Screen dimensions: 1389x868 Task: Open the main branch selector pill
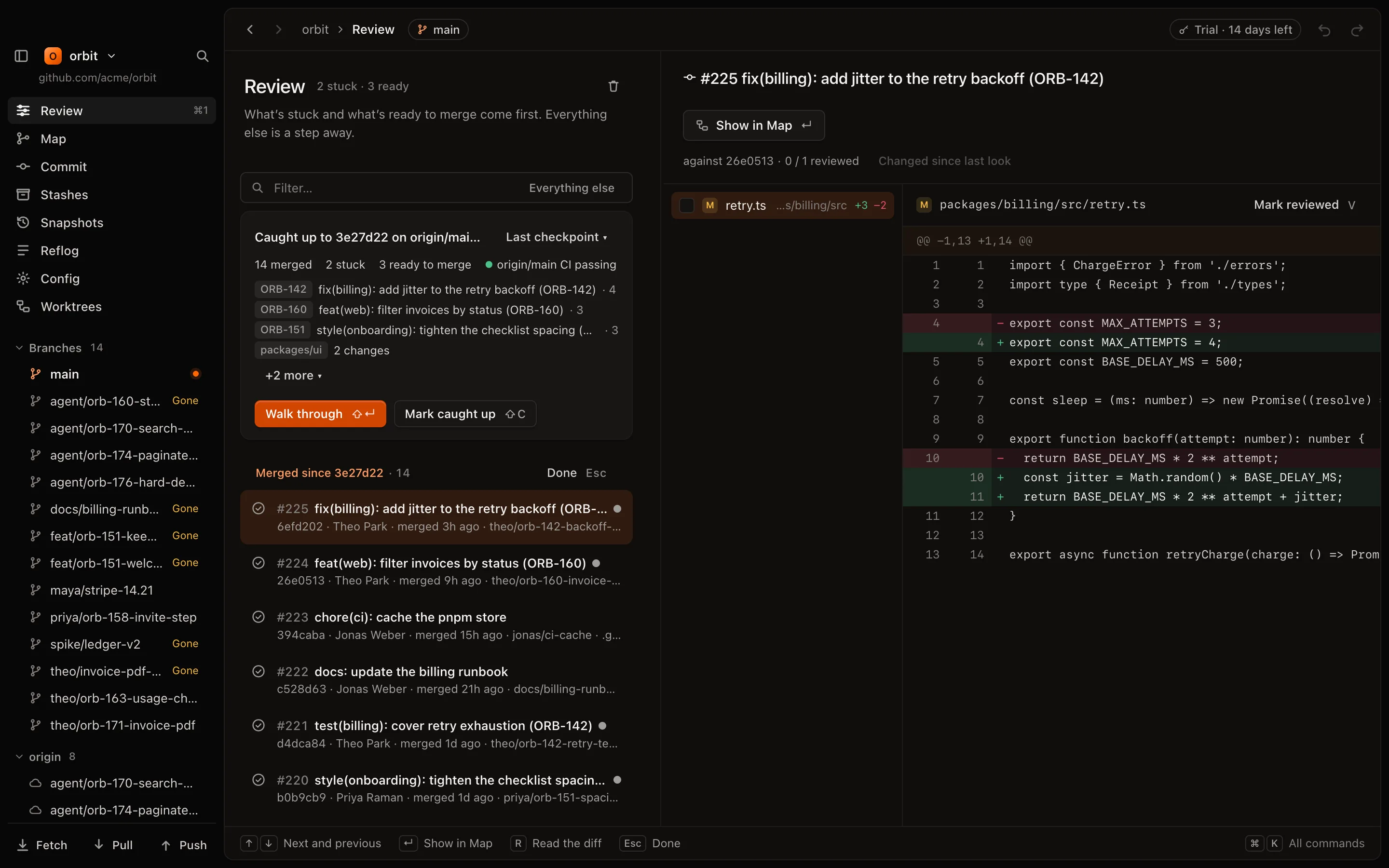coord(438,29)
